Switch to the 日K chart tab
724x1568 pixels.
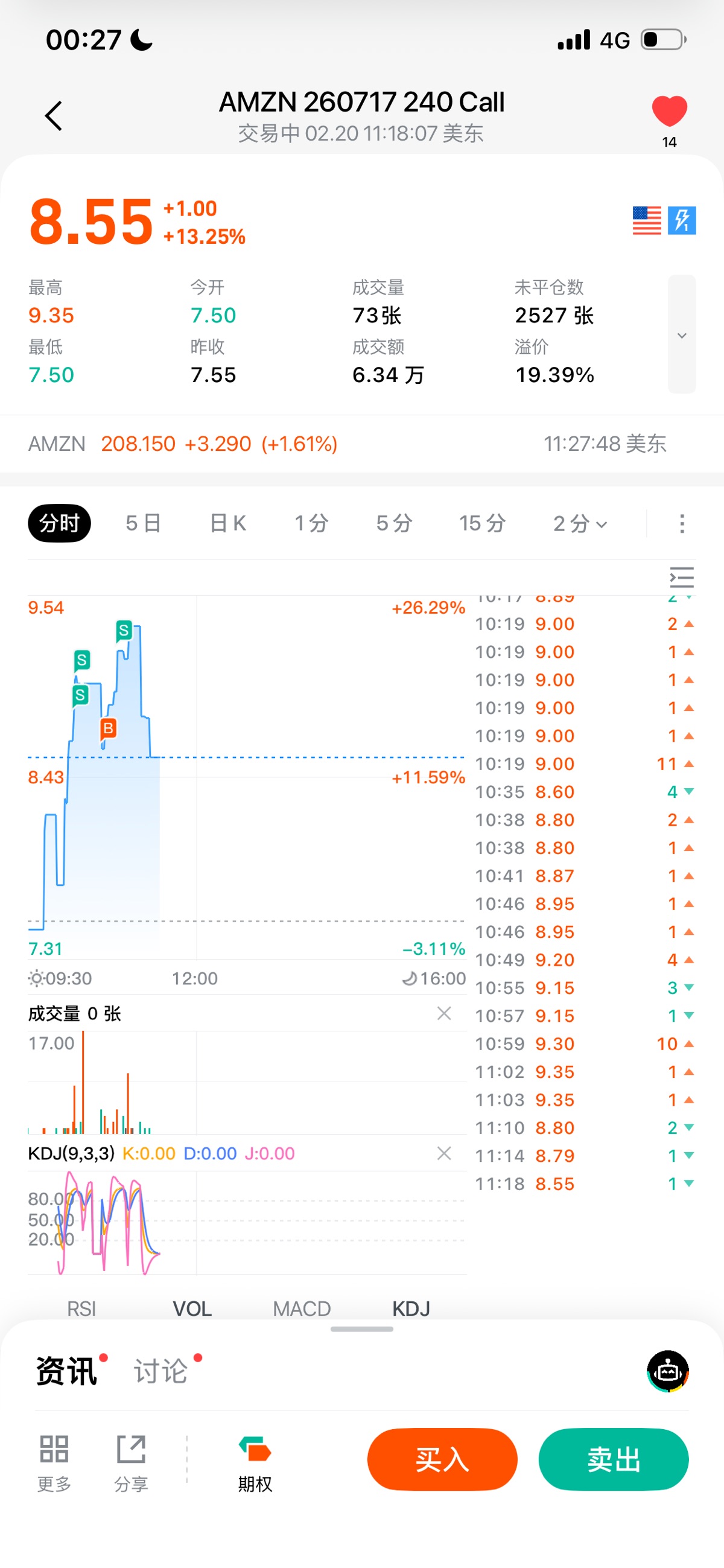pyautogui.click(x=227, y=523)
